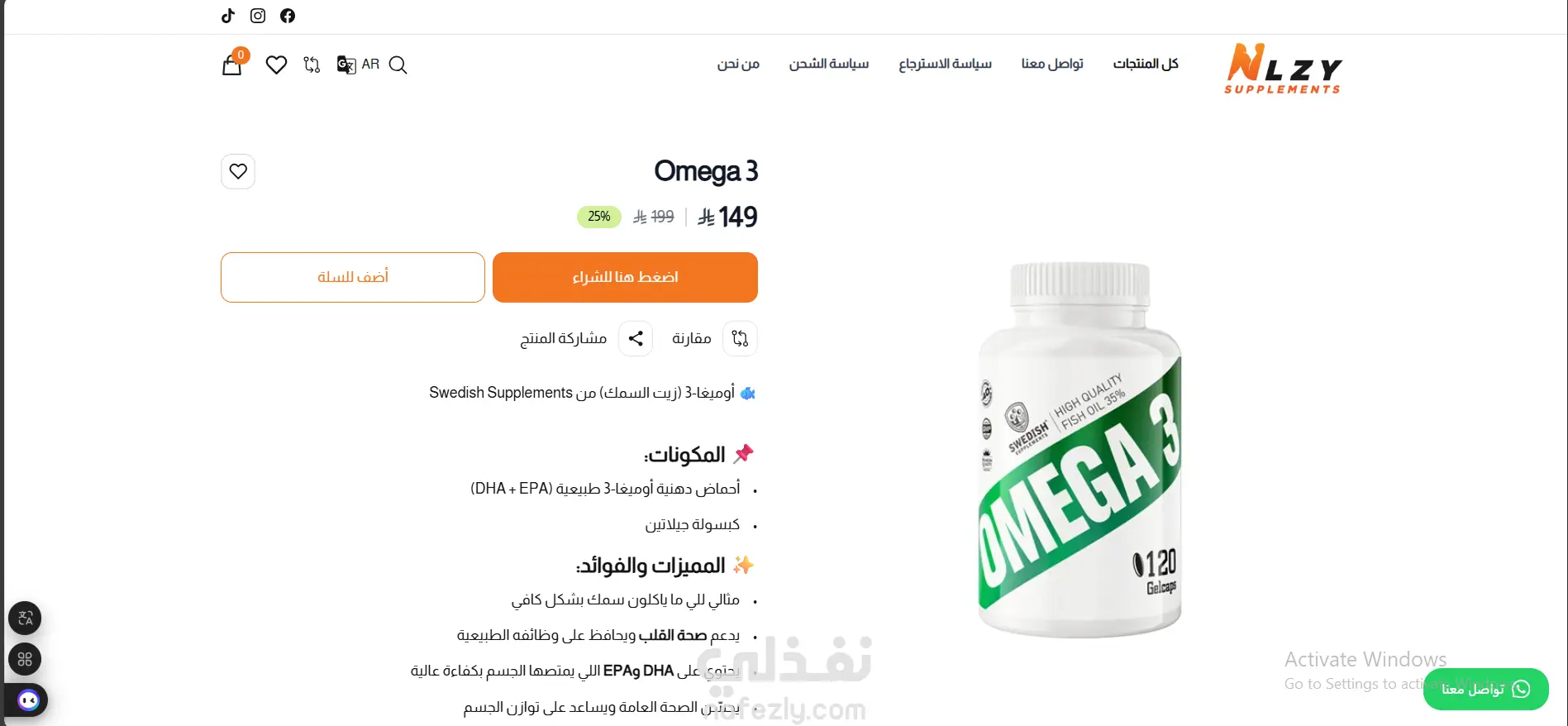The height and width of the screenshot is (726, 1568).
Task: Toggle Omega 3 wishlist heart button
Action: tap(238, 171)
